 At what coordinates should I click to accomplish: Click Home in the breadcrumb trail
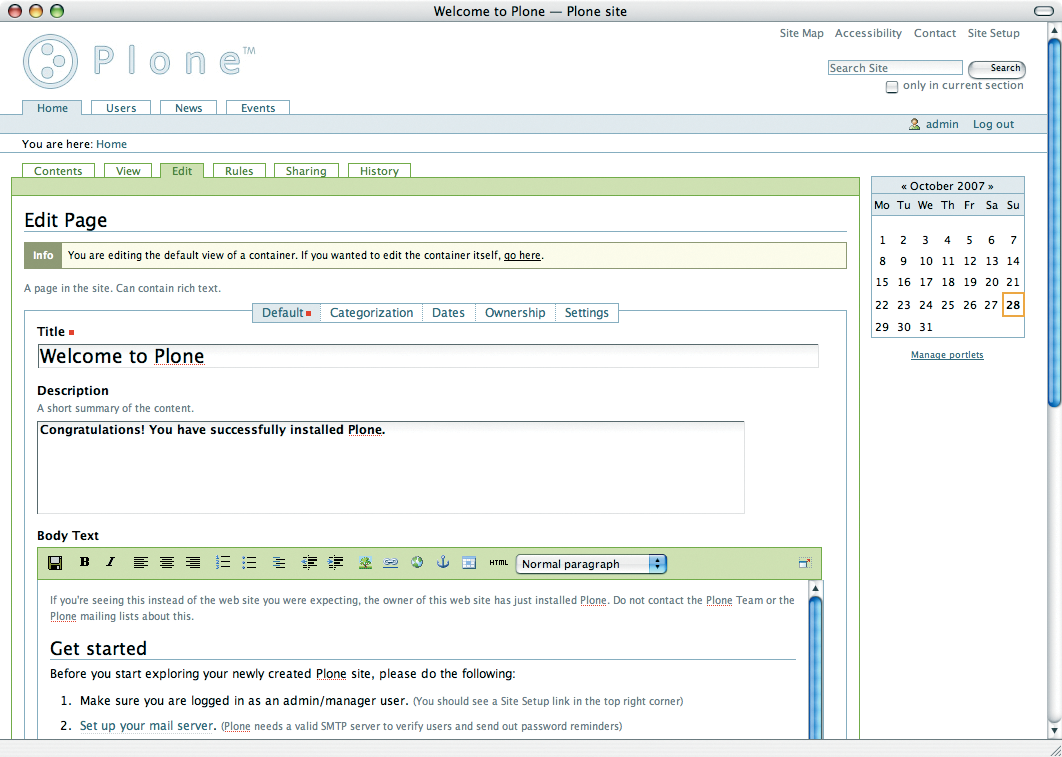coord(111,144)
